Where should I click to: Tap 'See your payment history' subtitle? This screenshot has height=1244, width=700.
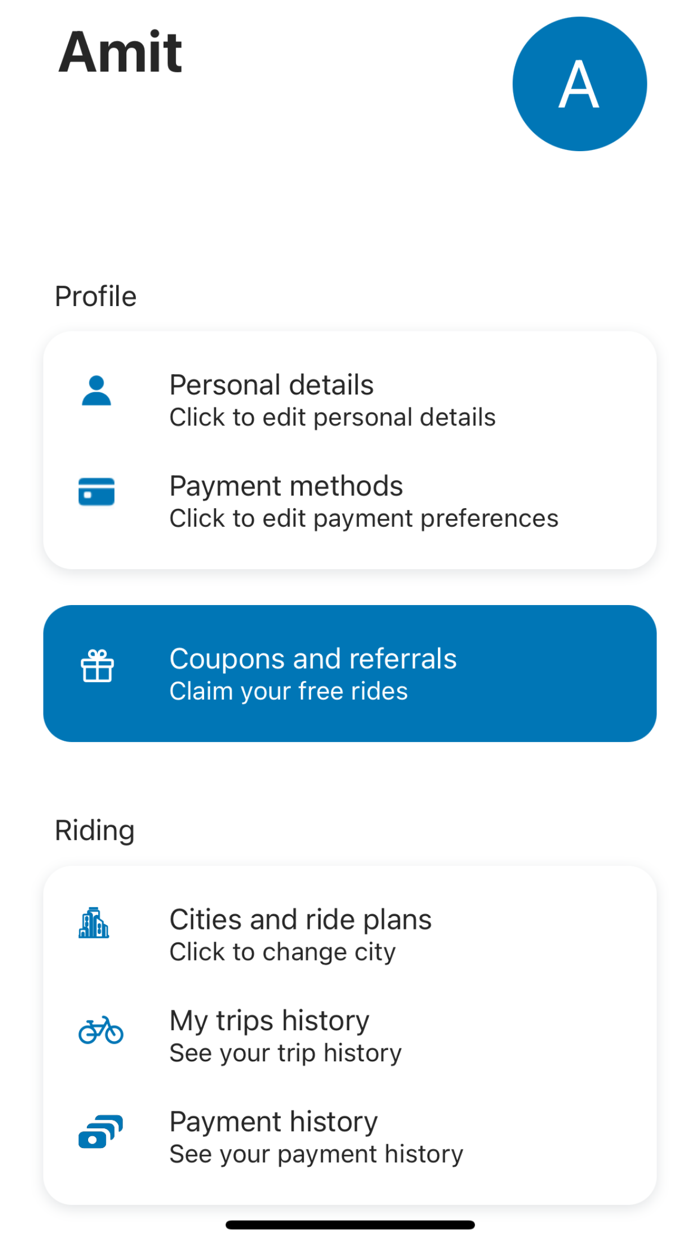pyautogui.click(x=316, y=1154)
